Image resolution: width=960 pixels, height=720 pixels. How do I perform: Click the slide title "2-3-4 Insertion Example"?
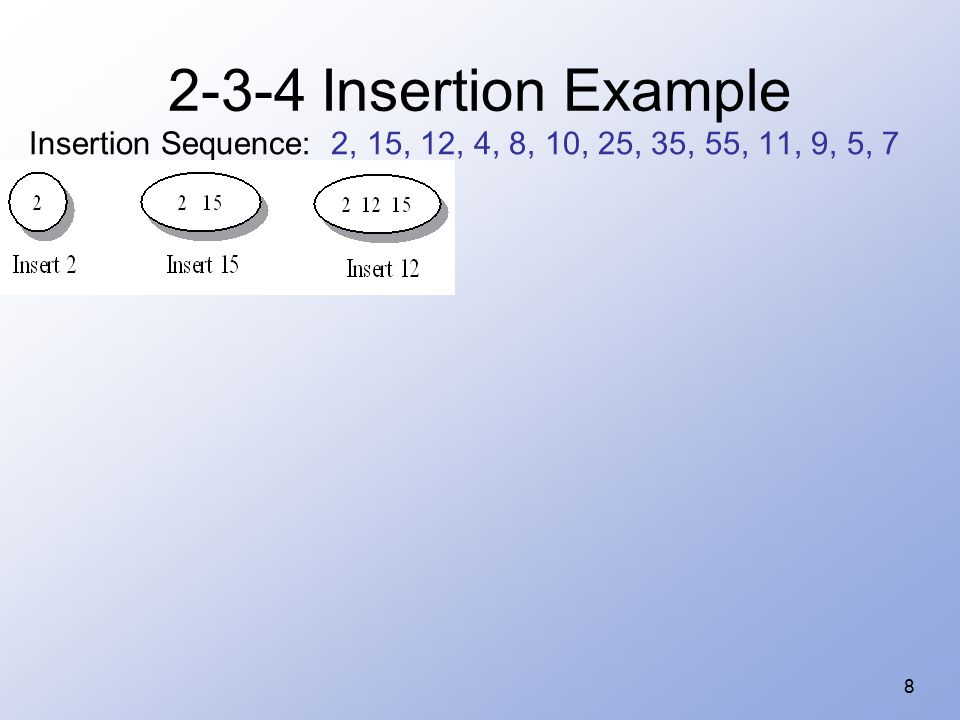479,91
